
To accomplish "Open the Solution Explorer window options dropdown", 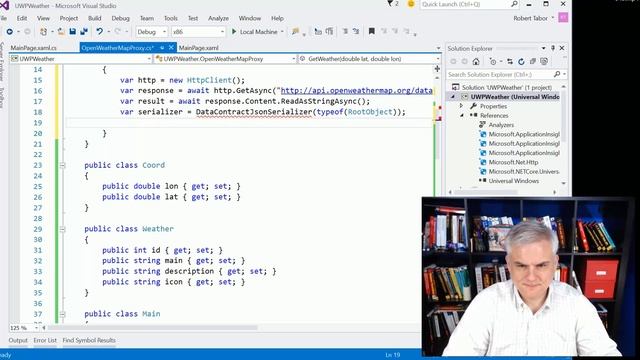I will pyautogui.click(x=544, y=48).
